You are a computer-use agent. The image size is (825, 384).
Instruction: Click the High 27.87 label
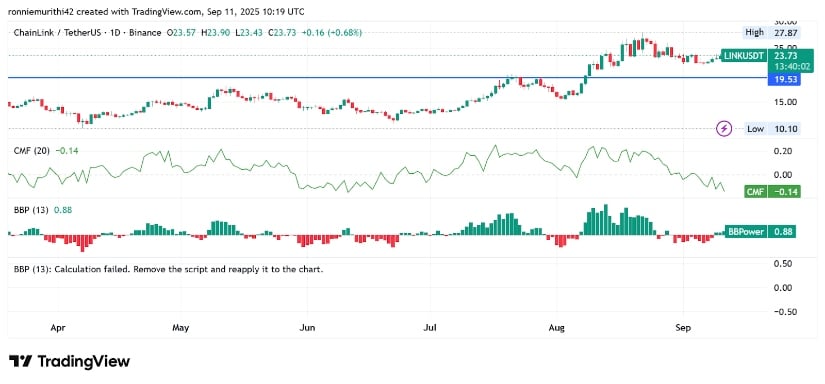click(x=772, y=32)
